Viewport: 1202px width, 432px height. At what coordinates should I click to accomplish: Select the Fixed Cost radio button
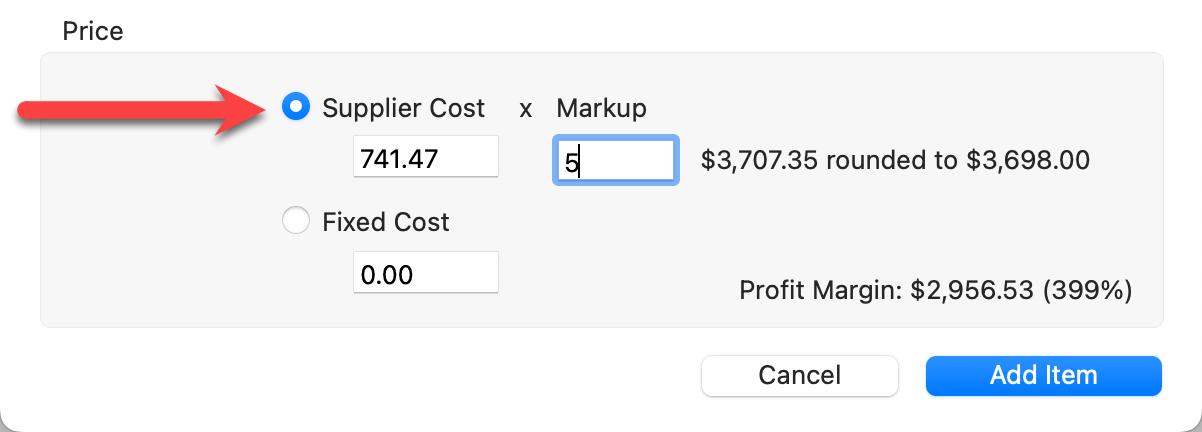296,221
